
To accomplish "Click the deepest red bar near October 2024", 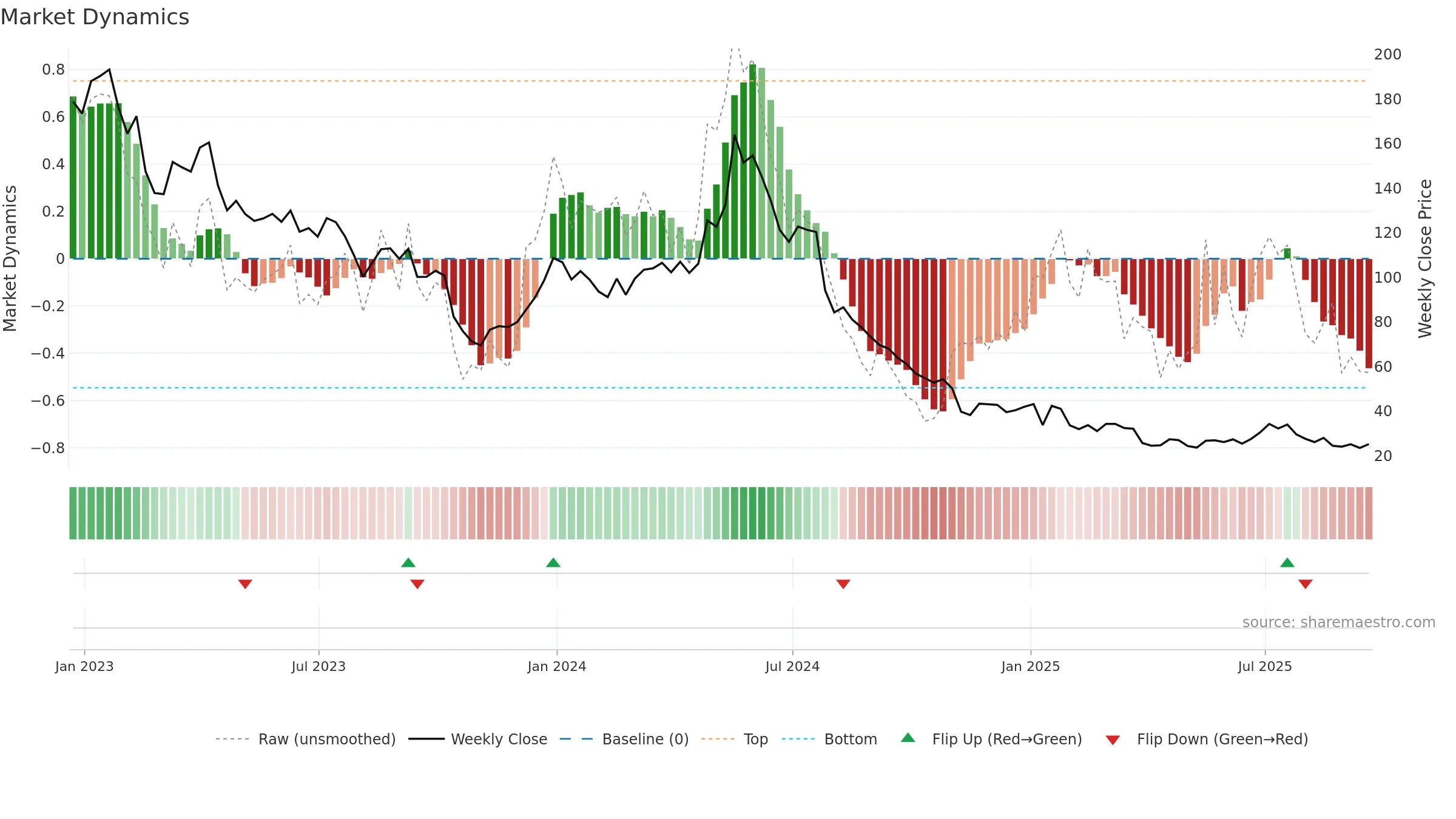I will pyautogui.click(x=943, y=335).
